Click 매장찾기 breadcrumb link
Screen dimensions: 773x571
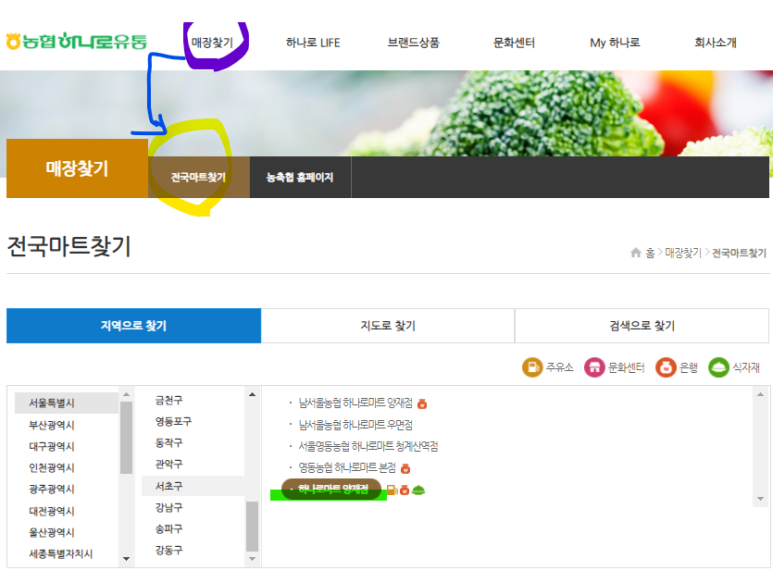tap(683, 253)
